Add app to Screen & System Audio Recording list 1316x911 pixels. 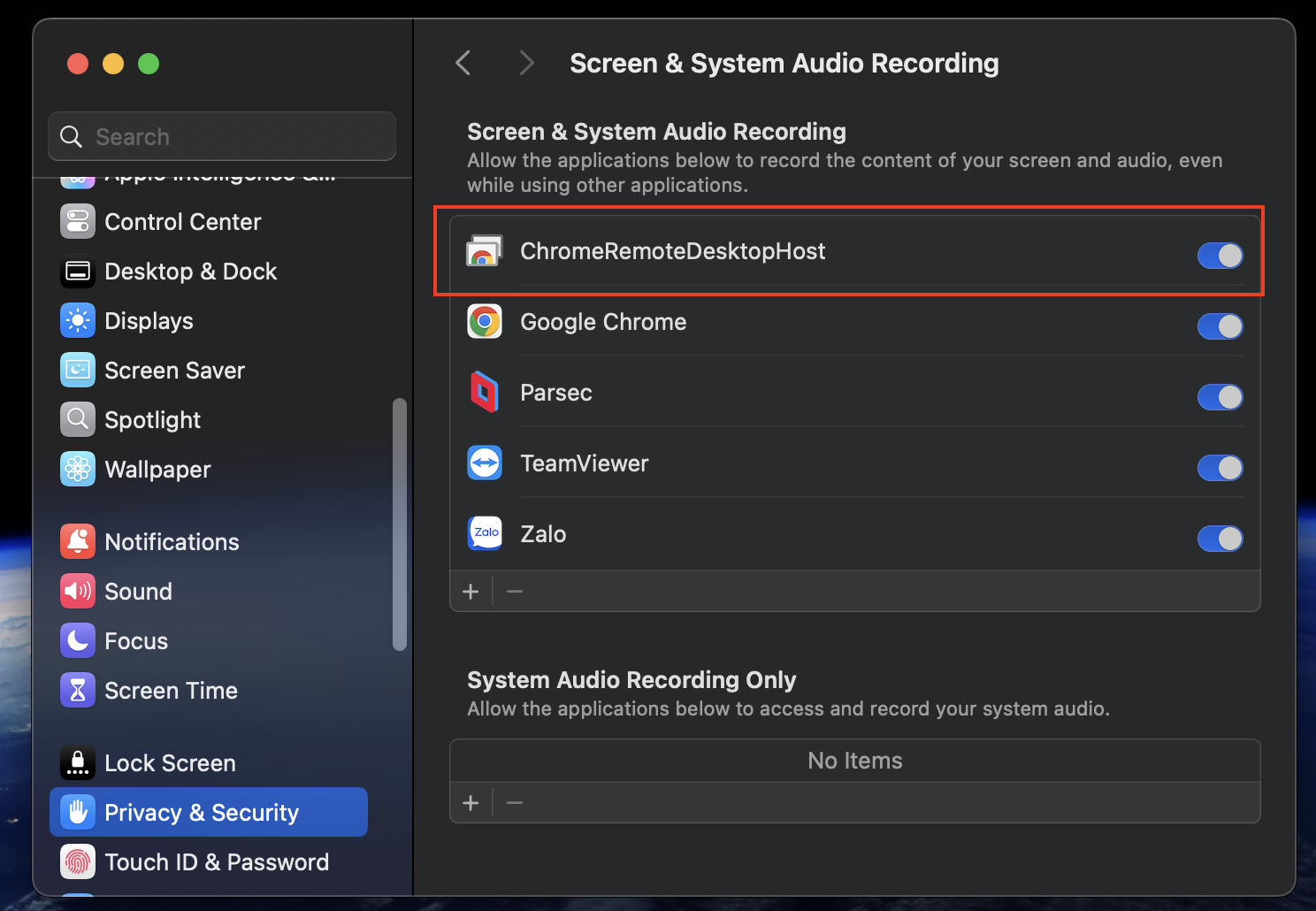(x=471, y=591)
